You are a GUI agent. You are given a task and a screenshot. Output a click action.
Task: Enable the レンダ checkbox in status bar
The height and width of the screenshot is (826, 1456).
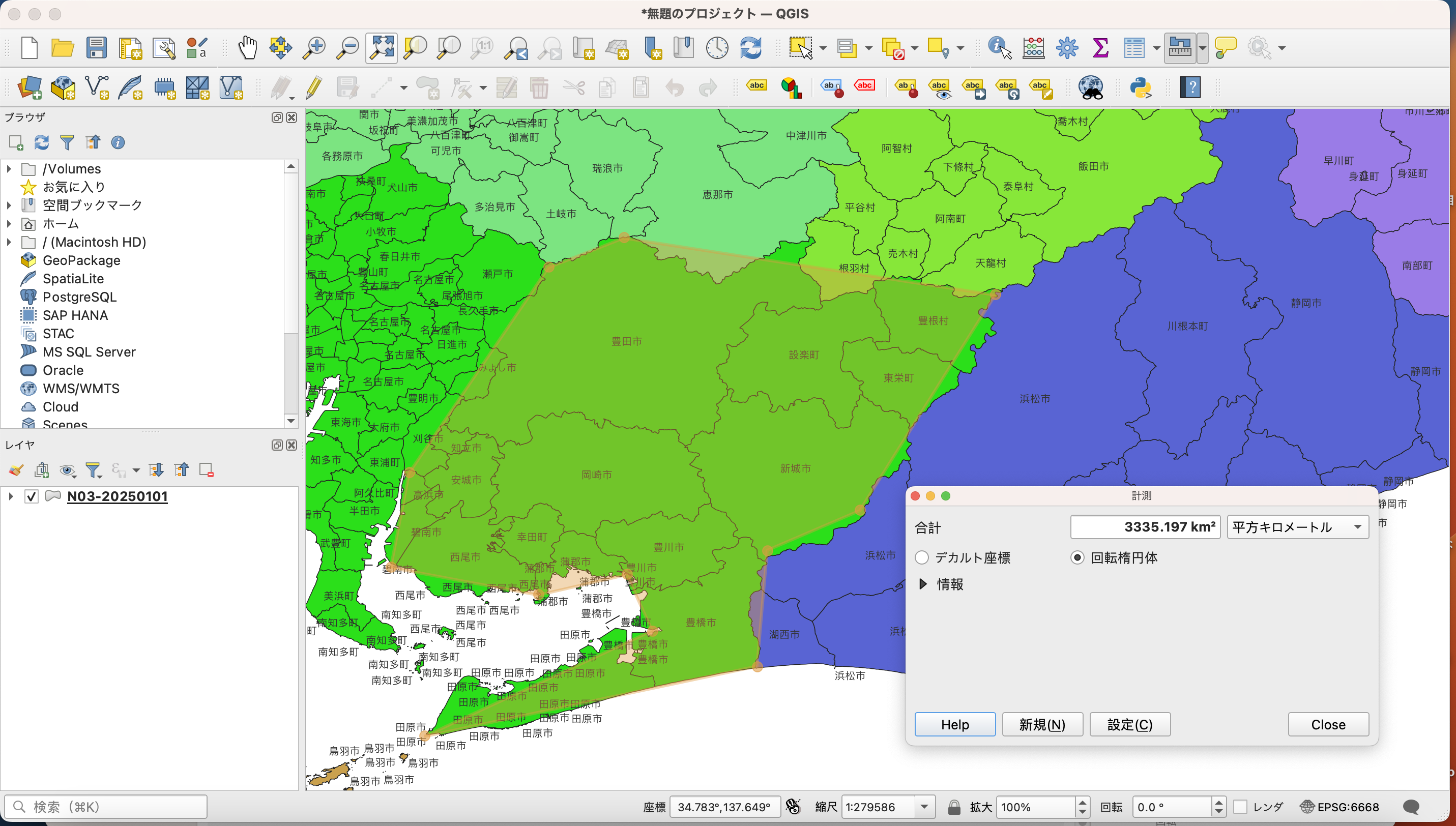coord(1241,807)
